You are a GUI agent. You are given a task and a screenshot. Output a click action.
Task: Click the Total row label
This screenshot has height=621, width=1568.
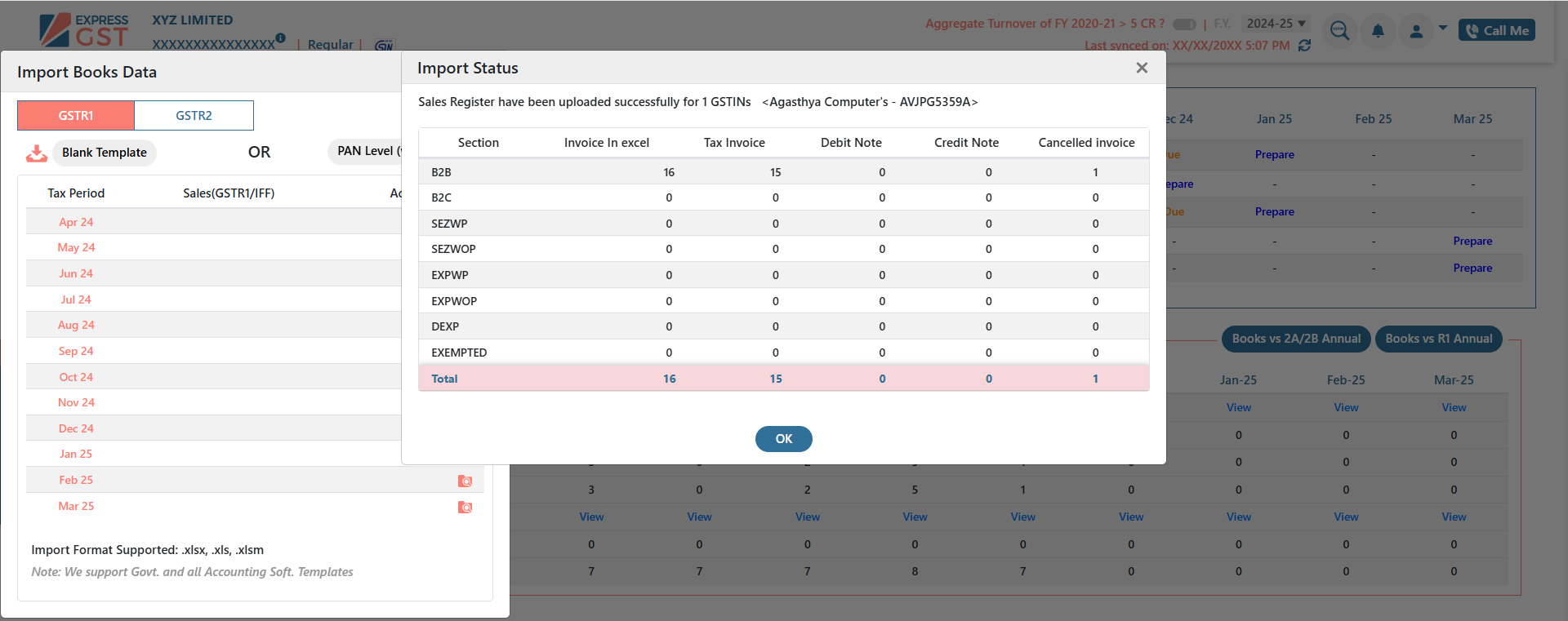[x=444, y=379]
